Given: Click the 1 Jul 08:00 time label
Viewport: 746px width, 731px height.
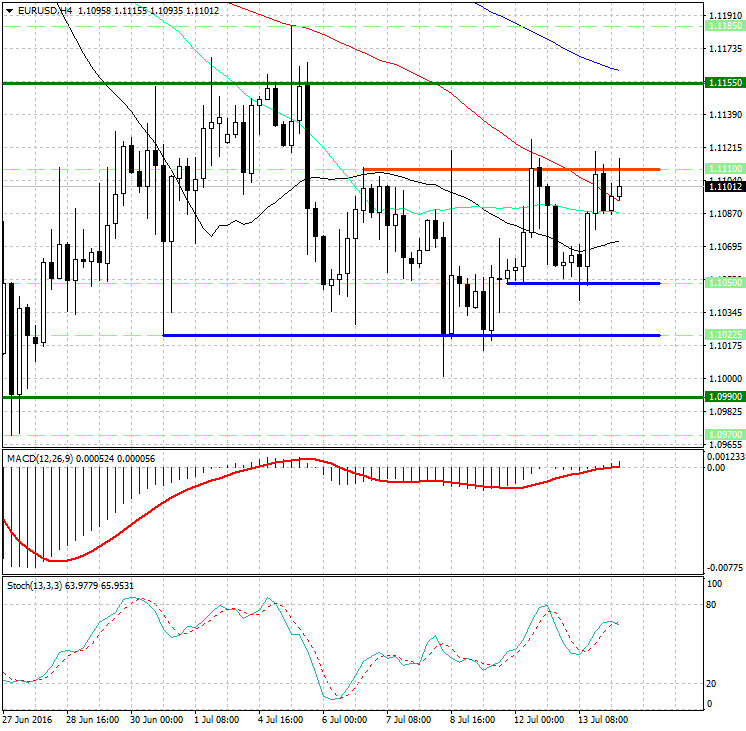Looking at the screenshot, I should click(x=216, y=719).
